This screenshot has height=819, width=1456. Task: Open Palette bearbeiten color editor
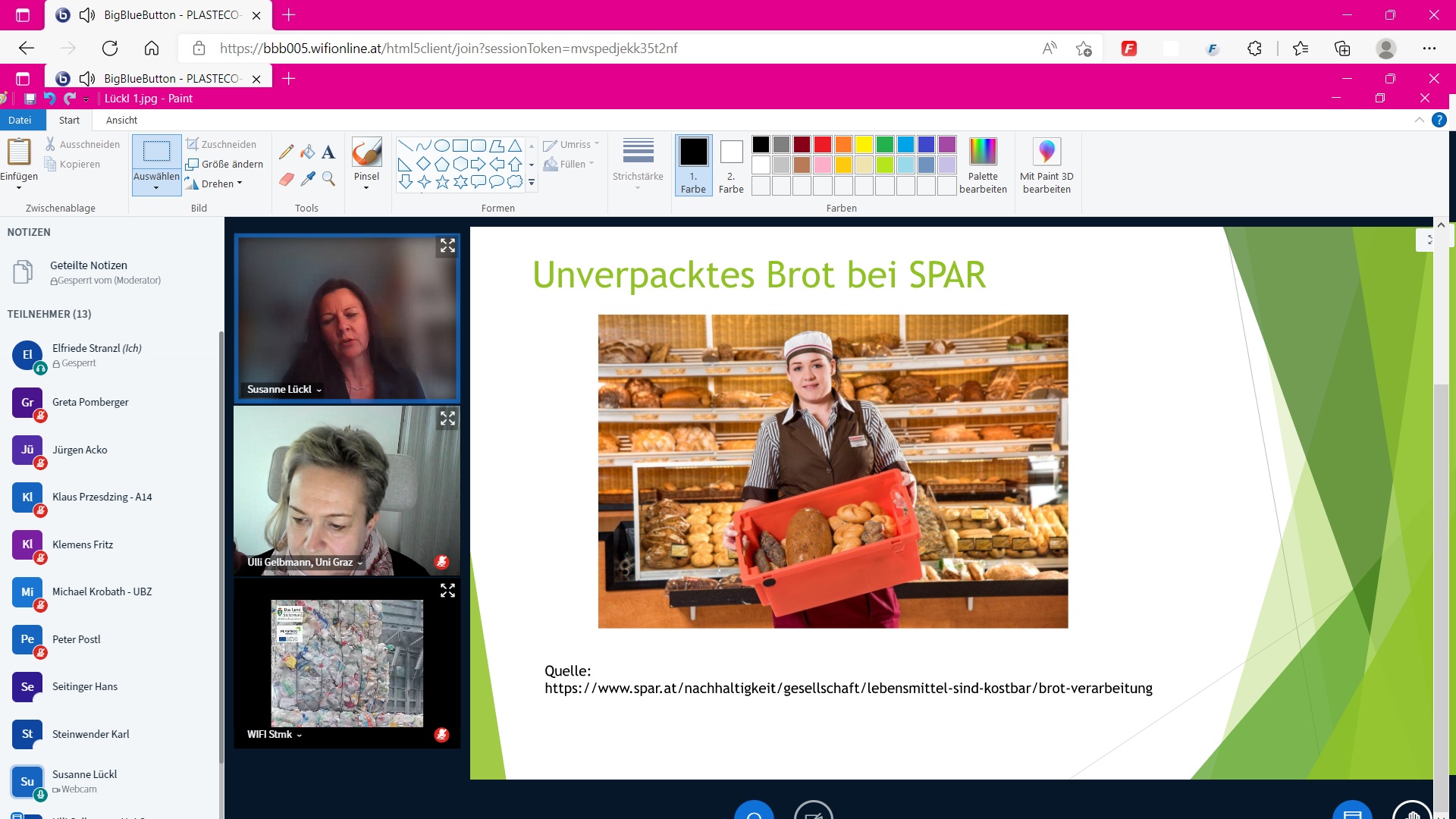tap(983, 166)
